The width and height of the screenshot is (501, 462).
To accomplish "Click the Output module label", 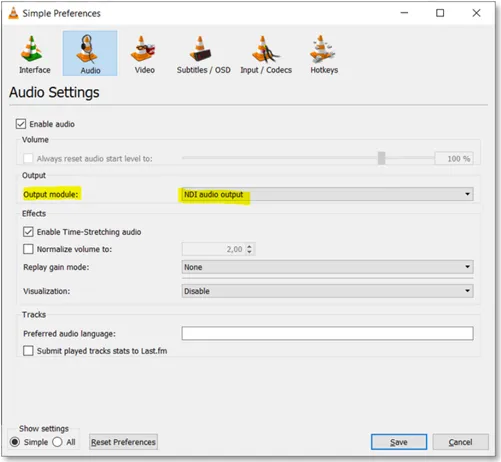I will coord(51,194).
